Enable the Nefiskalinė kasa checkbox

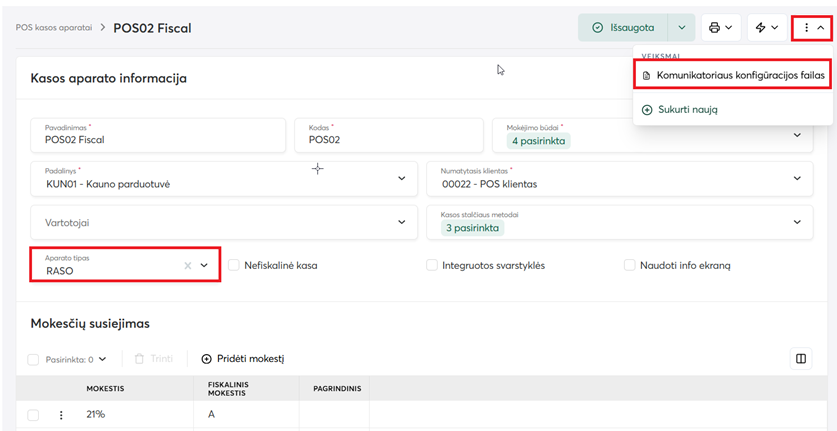point(234,266)
